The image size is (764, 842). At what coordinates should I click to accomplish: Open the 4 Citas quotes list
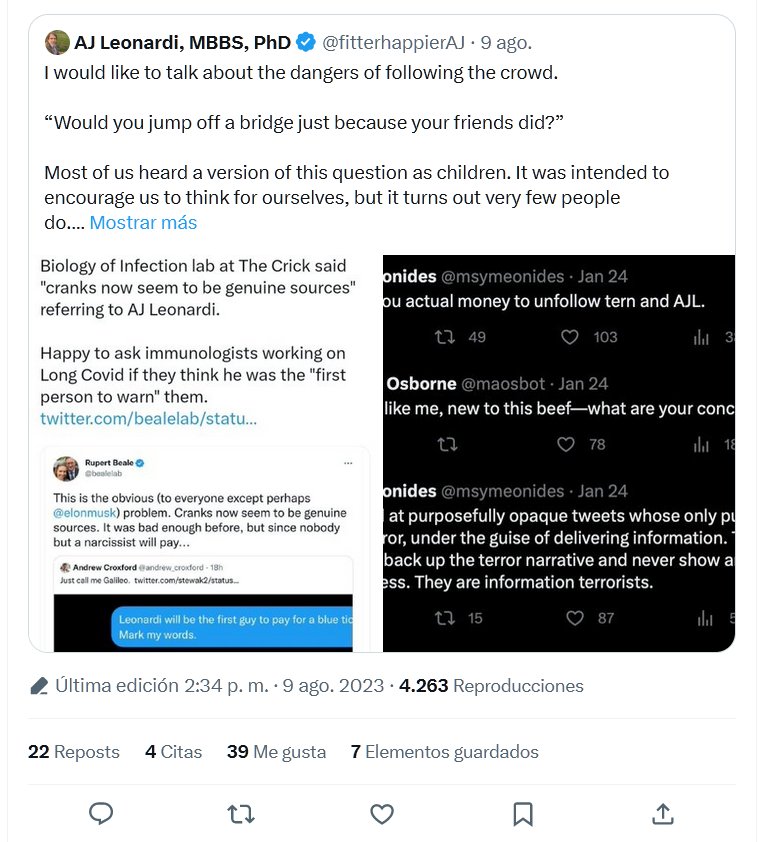173,752
